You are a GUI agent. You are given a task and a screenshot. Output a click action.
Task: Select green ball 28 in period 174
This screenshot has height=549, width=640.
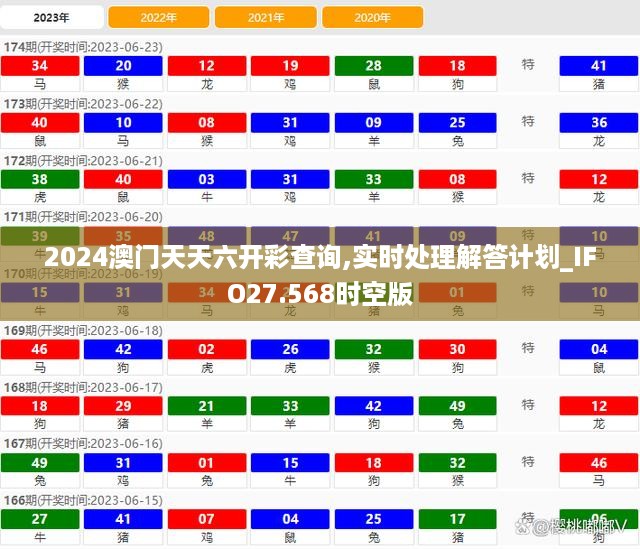tap(373, 66)
